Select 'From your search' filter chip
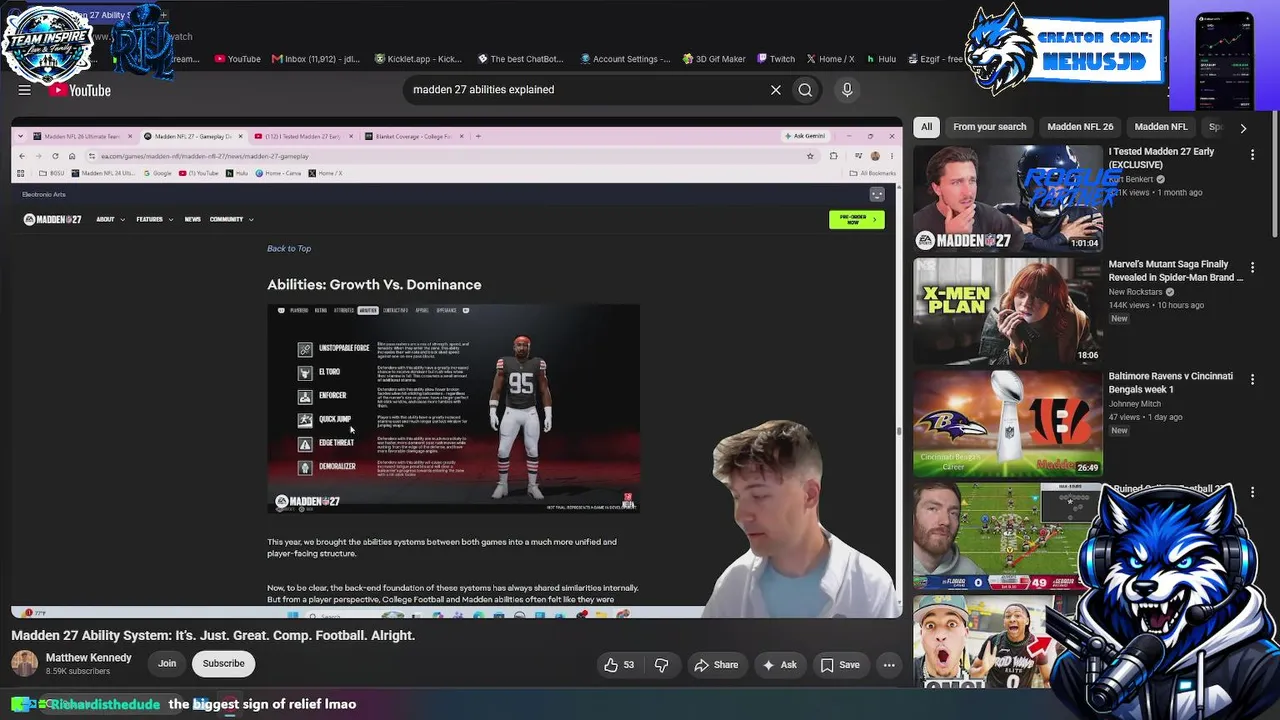Screen dimensions: 1280x720 click(989, 127)
